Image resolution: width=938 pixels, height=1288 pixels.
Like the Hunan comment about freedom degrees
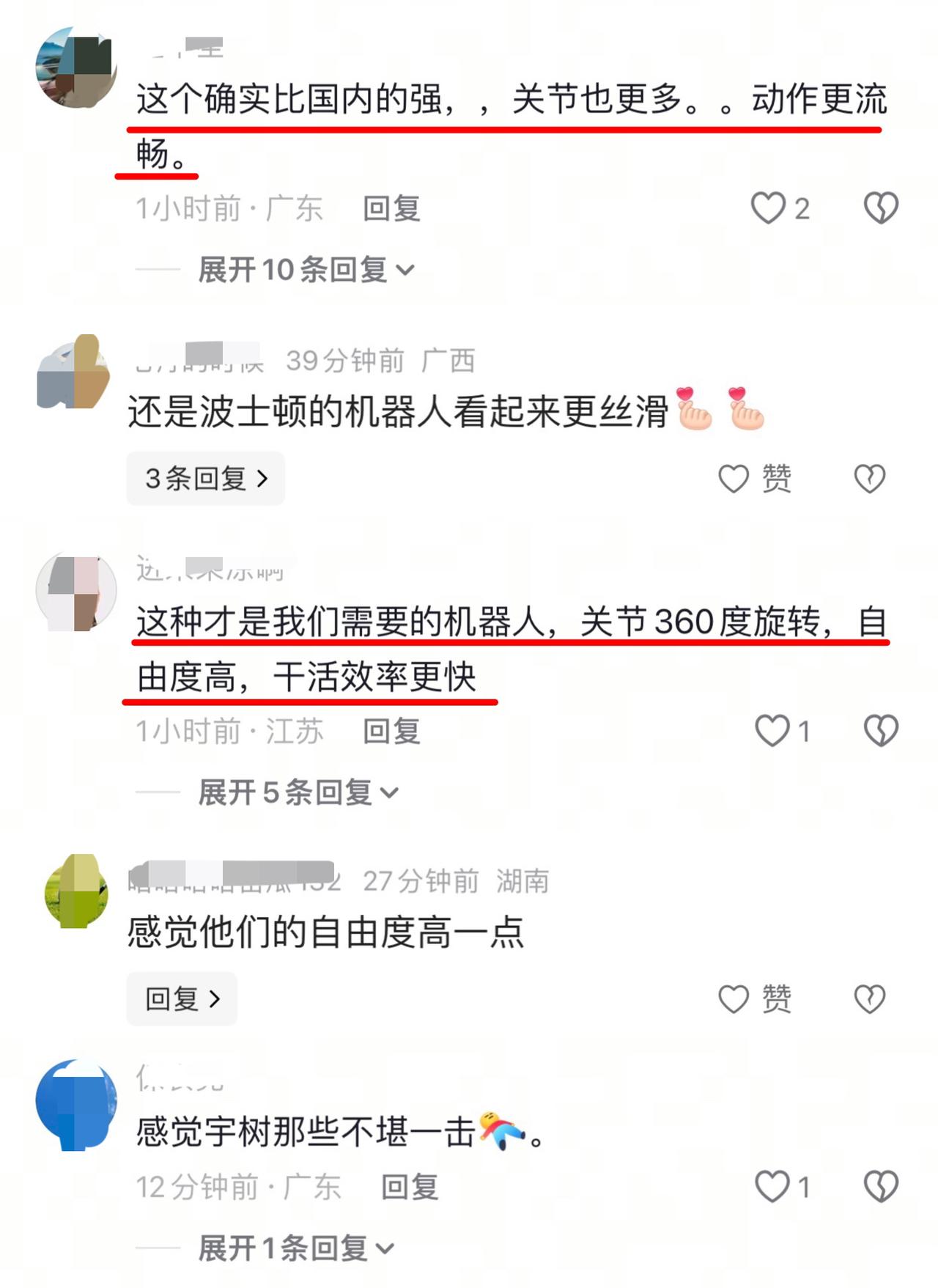734,998
